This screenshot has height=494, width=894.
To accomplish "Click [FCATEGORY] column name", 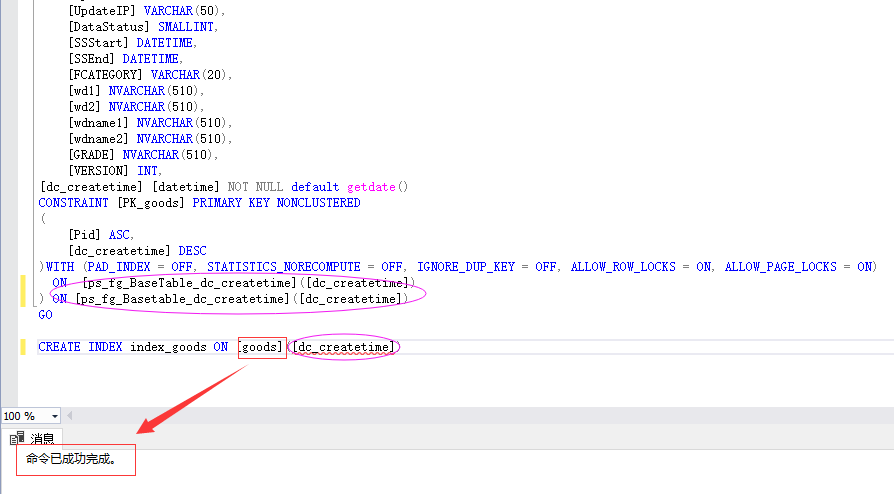I will [x=105, y=75].
